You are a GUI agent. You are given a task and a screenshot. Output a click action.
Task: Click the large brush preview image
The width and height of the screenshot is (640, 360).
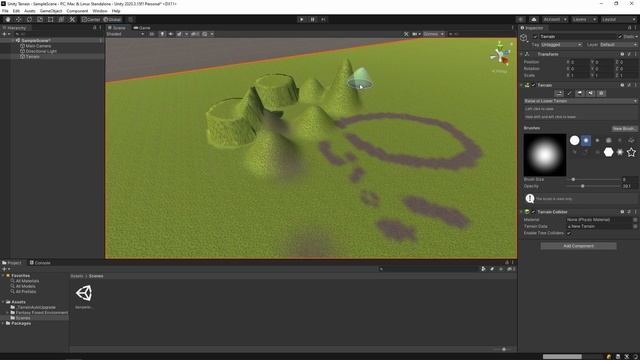[545, 155]
